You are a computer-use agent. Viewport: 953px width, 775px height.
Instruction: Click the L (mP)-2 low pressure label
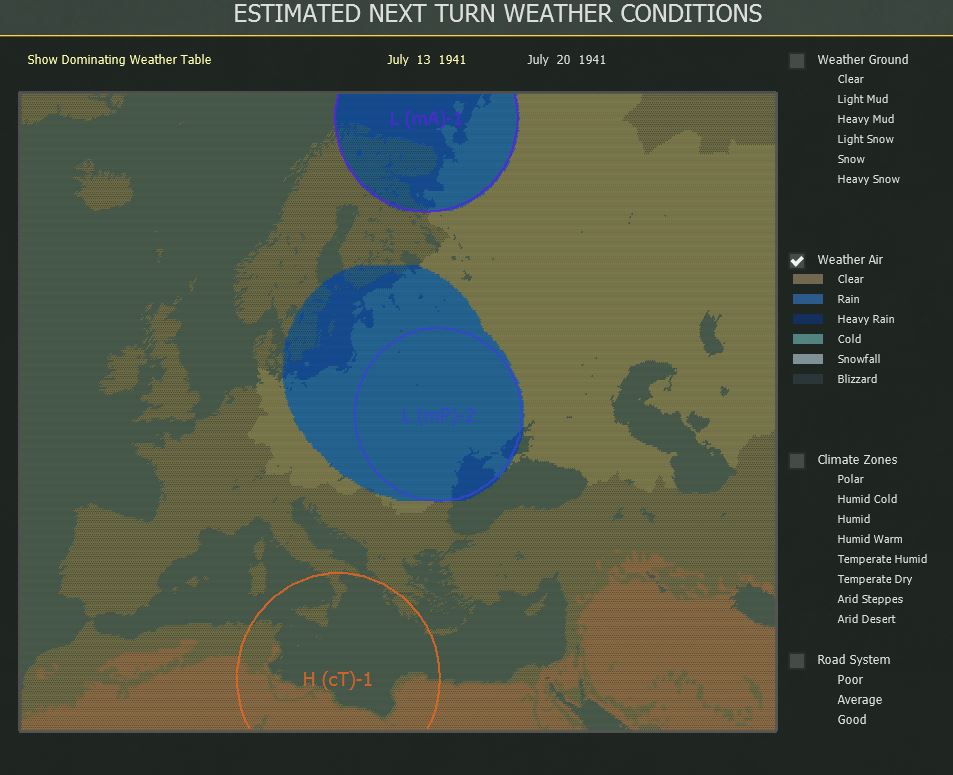(438, 416)
